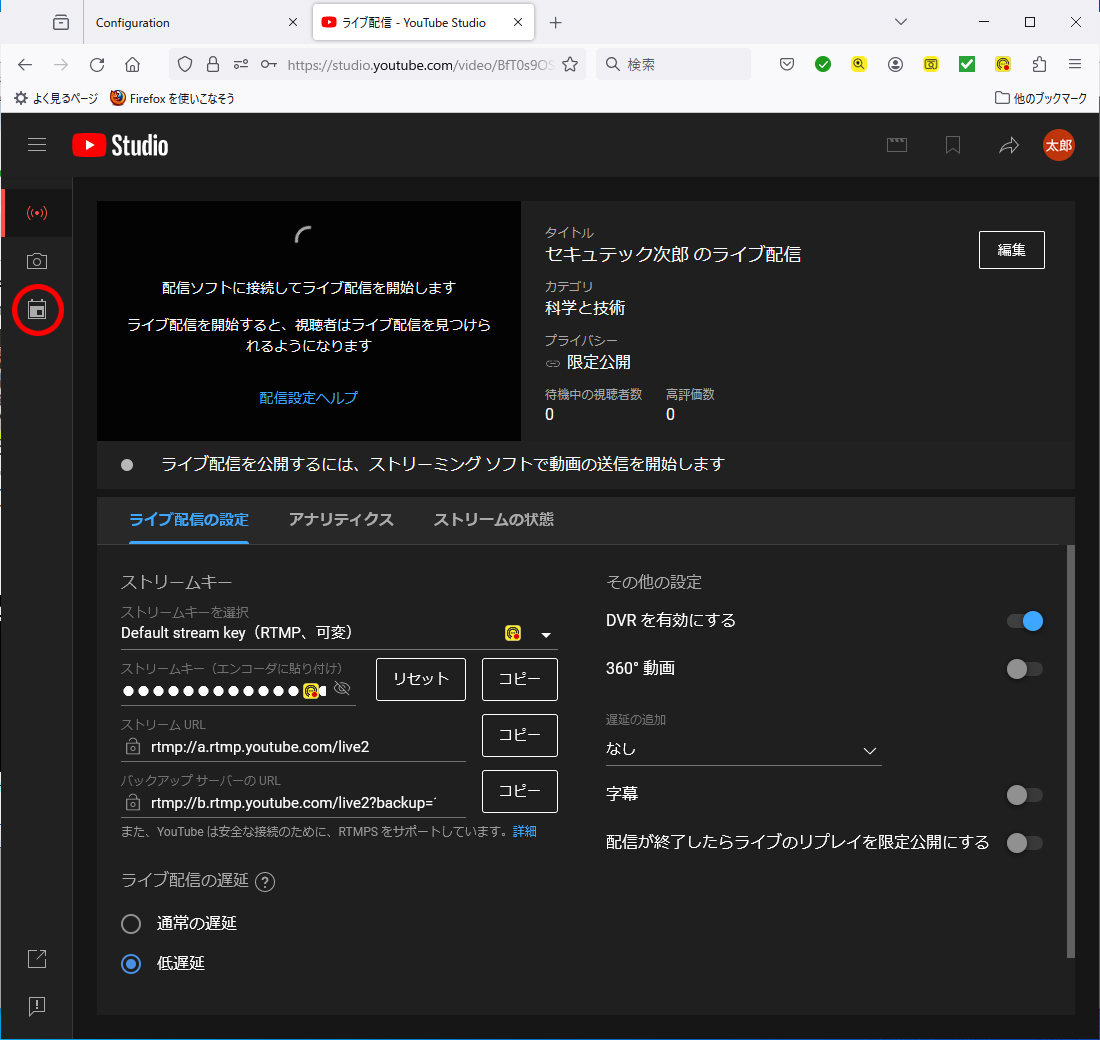1100x1040 pixels.
Task: Copy the stream key with コピー button
Action: [x=520, y=679]
